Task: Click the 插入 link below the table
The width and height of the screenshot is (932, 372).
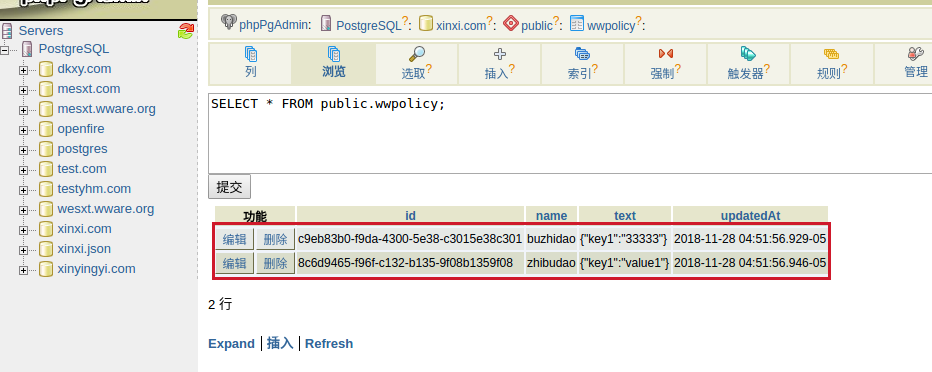Action: tap(280, 343)
